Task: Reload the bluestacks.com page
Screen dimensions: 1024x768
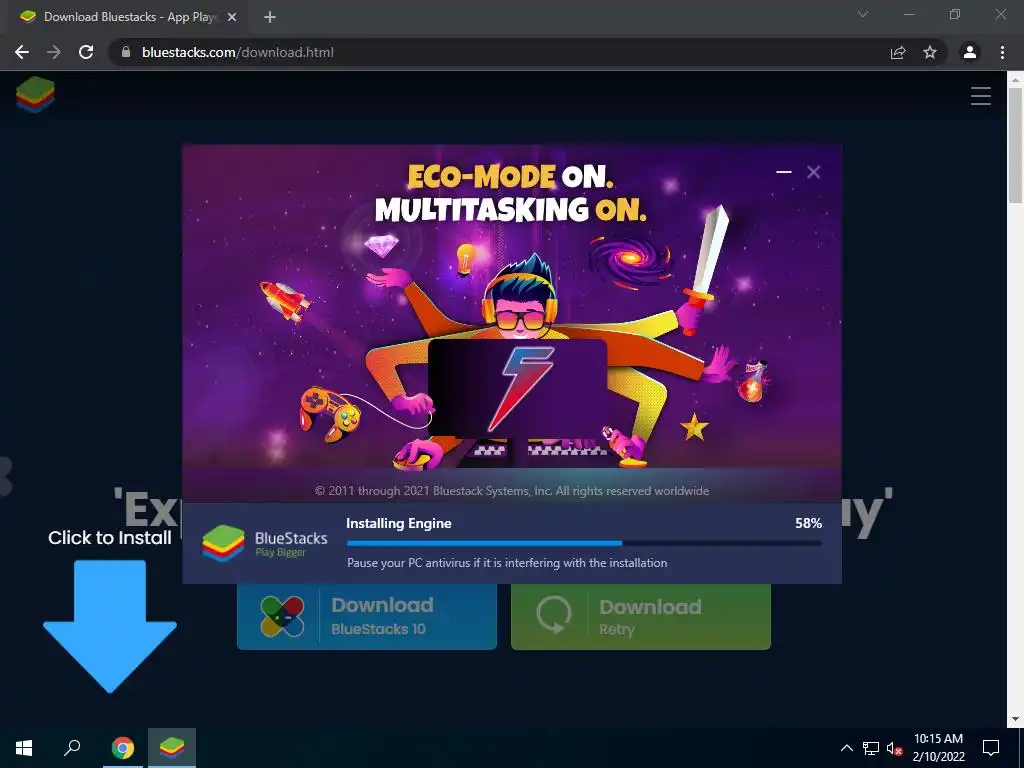Action: [86, 52]
